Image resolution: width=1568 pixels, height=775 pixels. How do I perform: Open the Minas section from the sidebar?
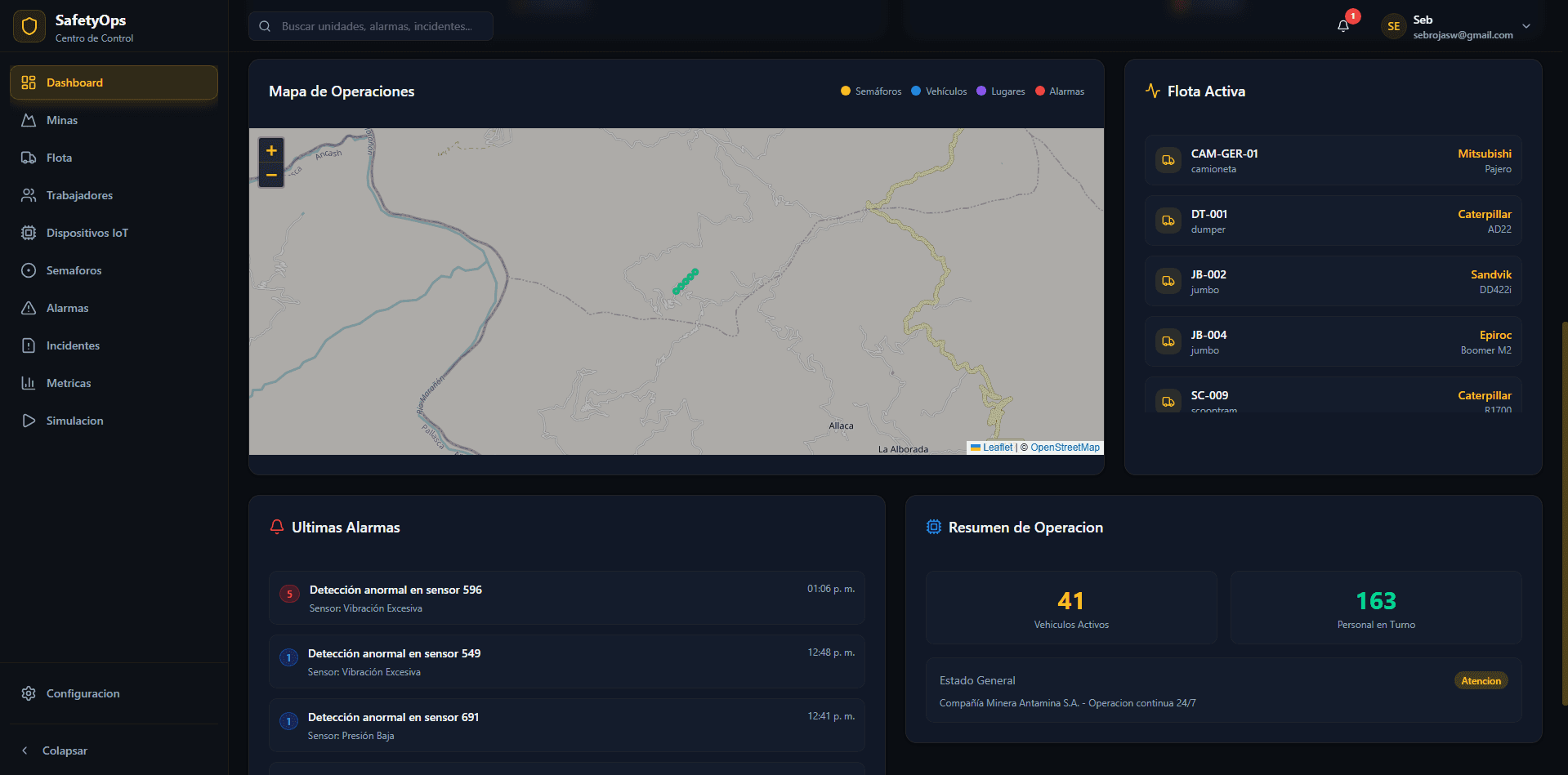[x=61, y=120]
